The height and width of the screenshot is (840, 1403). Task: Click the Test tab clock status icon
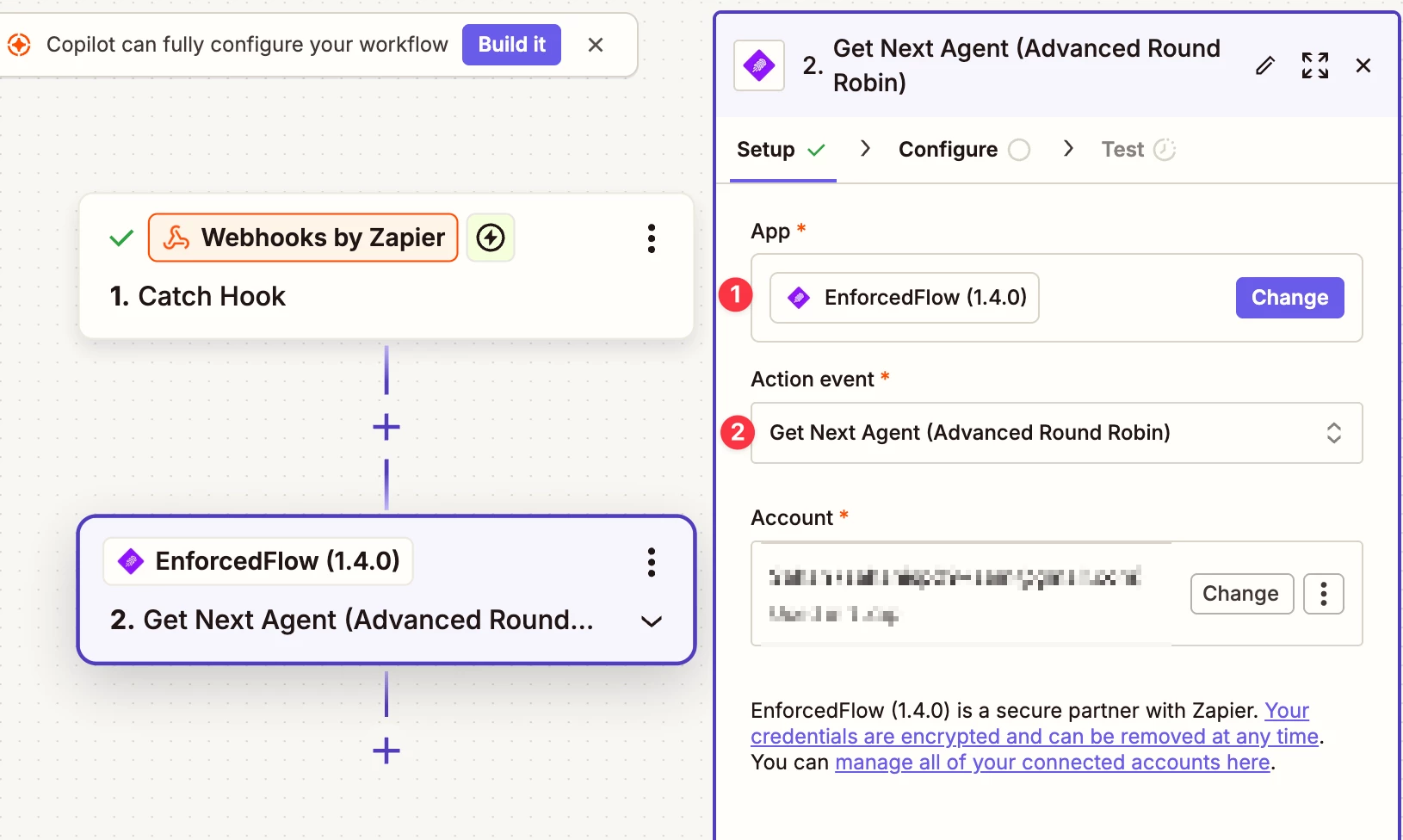coord(1165,150)
